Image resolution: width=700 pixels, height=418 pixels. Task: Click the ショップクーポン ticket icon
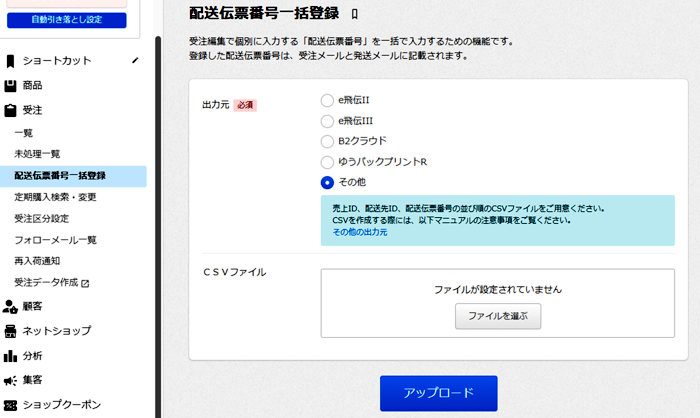click(10, 405)
